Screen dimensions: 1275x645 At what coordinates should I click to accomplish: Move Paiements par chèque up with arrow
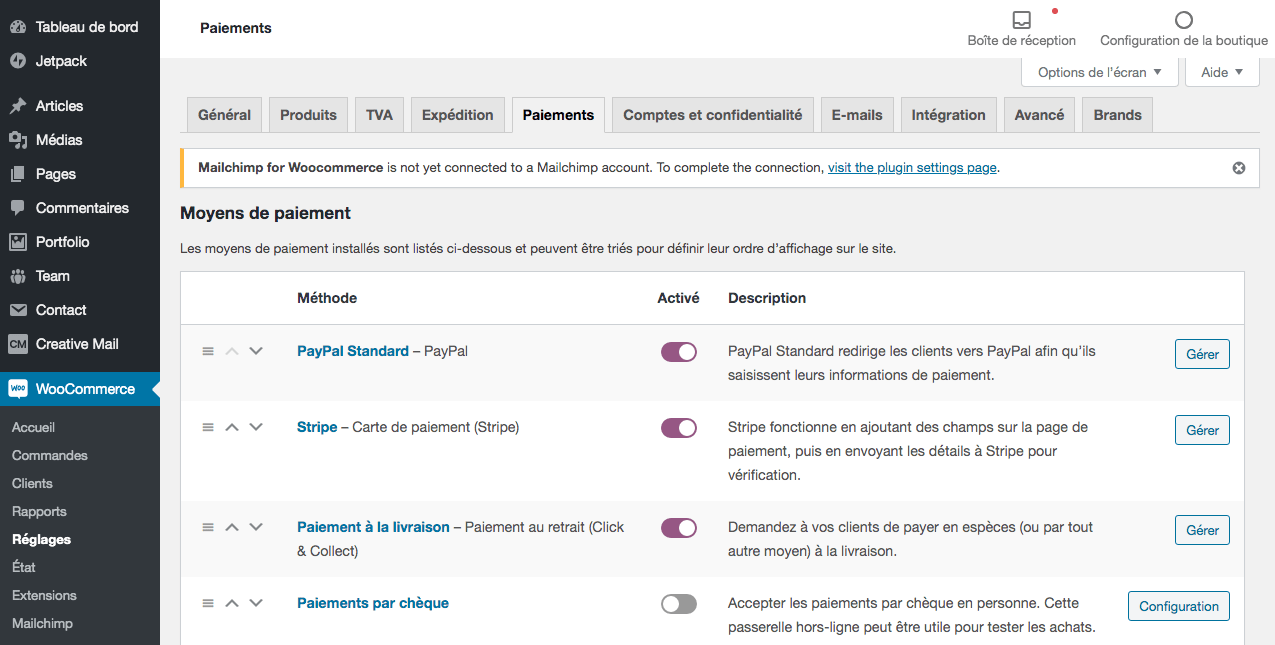click(232, 603)
